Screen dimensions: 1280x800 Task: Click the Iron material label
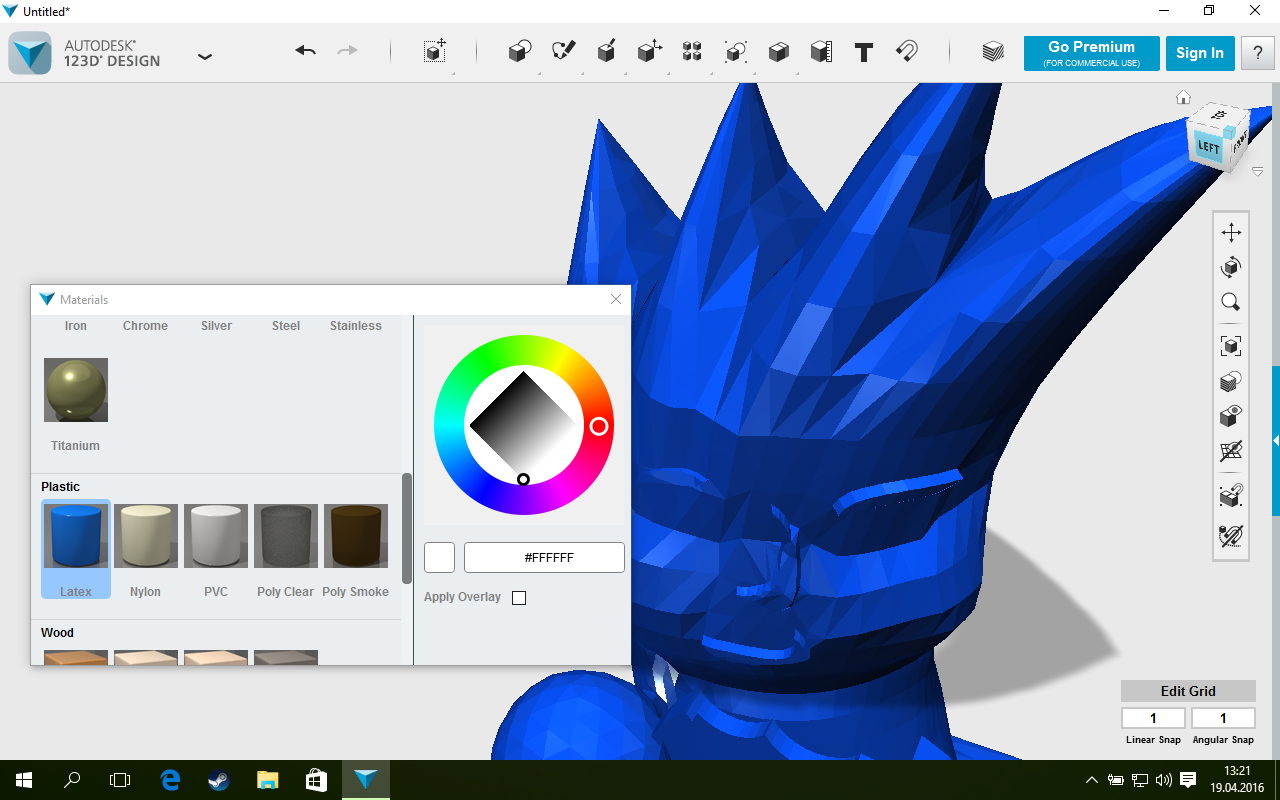[x=76, y=326]
